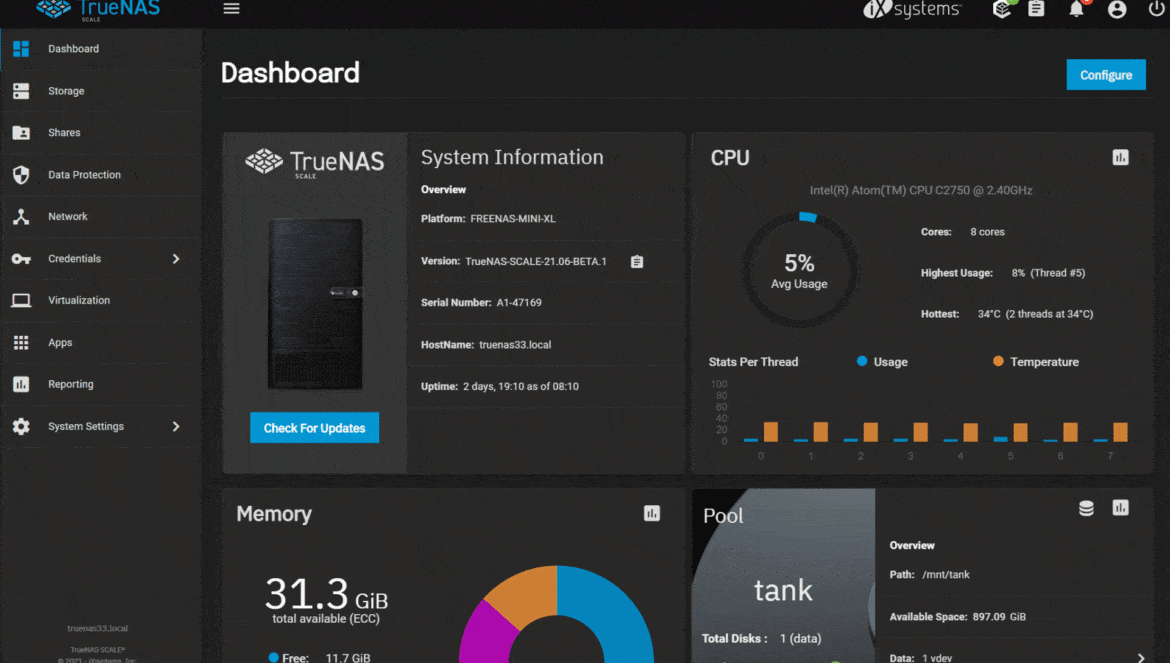Click the 'System Information' card heading
Screen dimensions: 1170x663
[x=512, y=157]
